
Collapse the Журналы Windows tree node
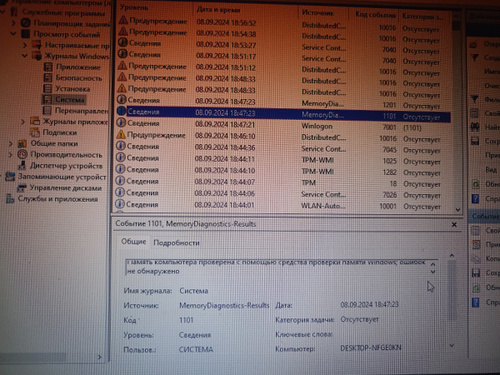click(x=25, y=56)
